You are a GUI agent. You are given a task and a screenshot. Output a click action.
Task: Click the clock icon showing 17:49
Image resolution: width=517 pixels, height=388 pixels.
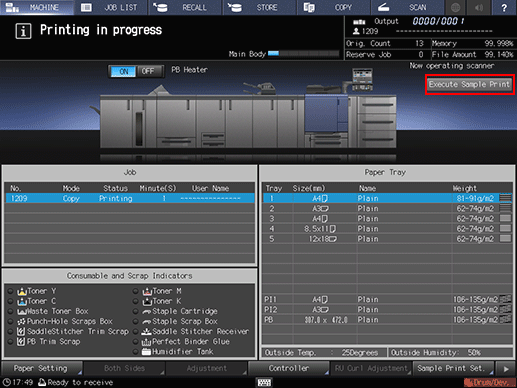(x=7, y=382)
